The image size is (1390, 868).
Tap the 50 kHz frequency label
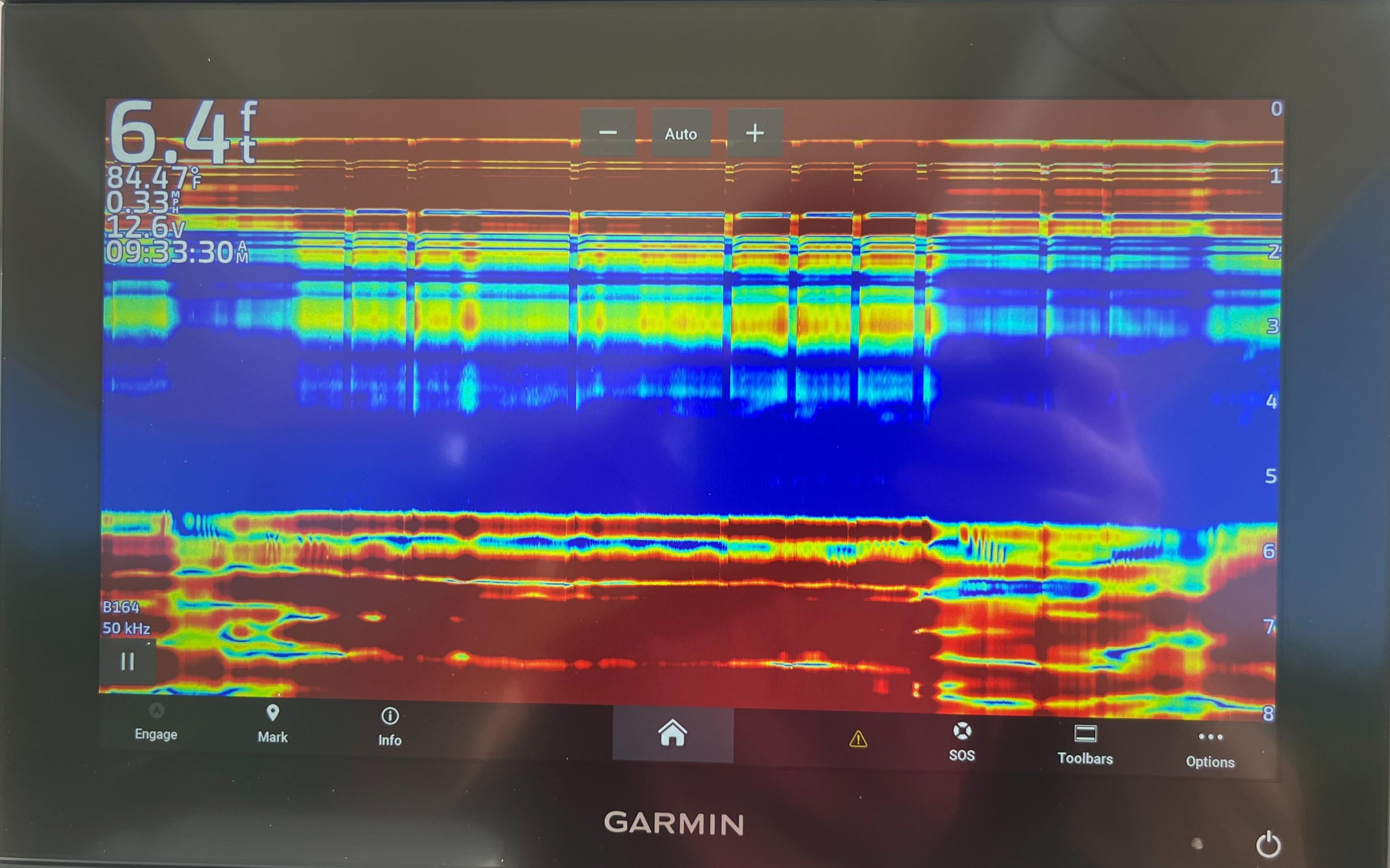126,628
